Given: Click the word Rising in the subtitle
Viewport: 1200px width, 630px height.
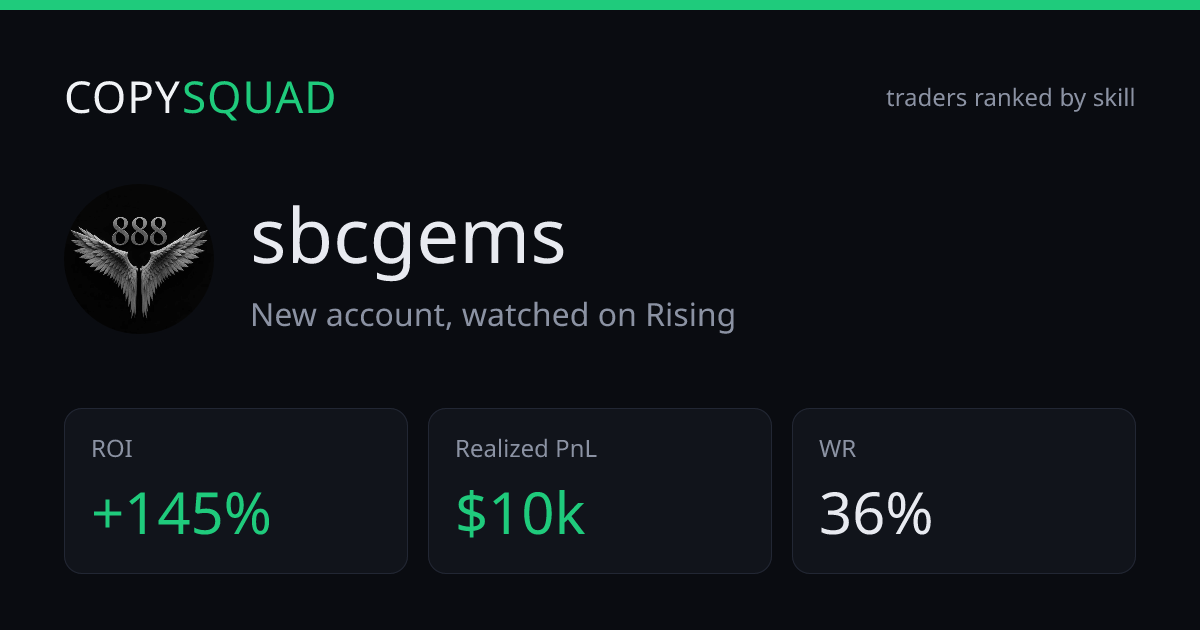Looking at the screenshot, I should pyautogui.click(x=690, y=315).
